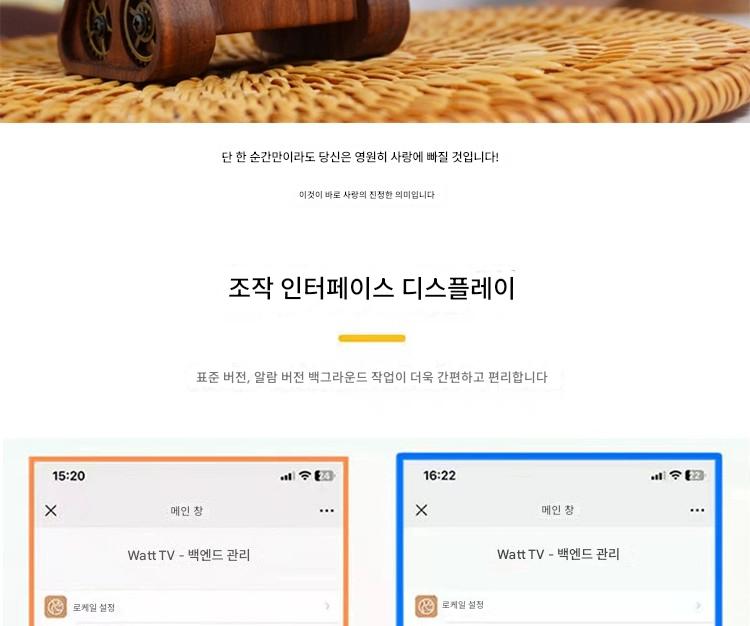Click the signal bars icon in 16:22 phone
This screenshot has height=626, width=750.
(658, 476)
